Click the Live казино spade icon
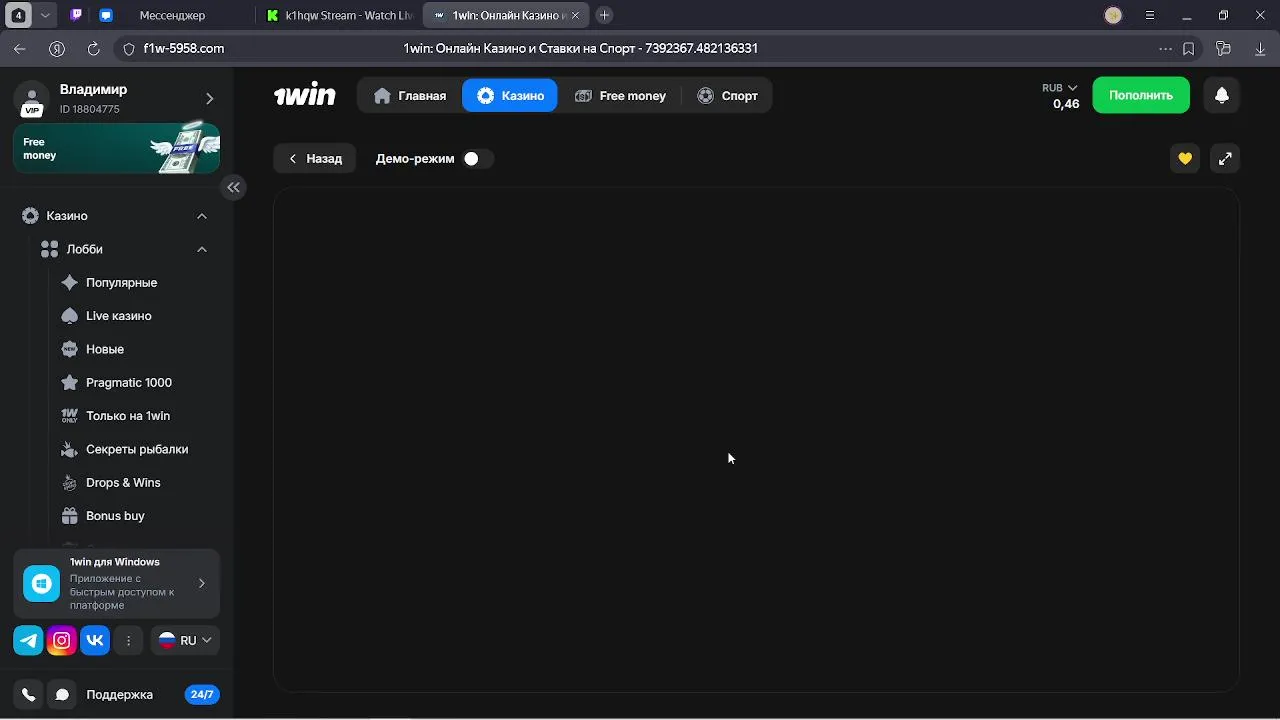This screenshot has width=1280, height=720. [69, 316]
